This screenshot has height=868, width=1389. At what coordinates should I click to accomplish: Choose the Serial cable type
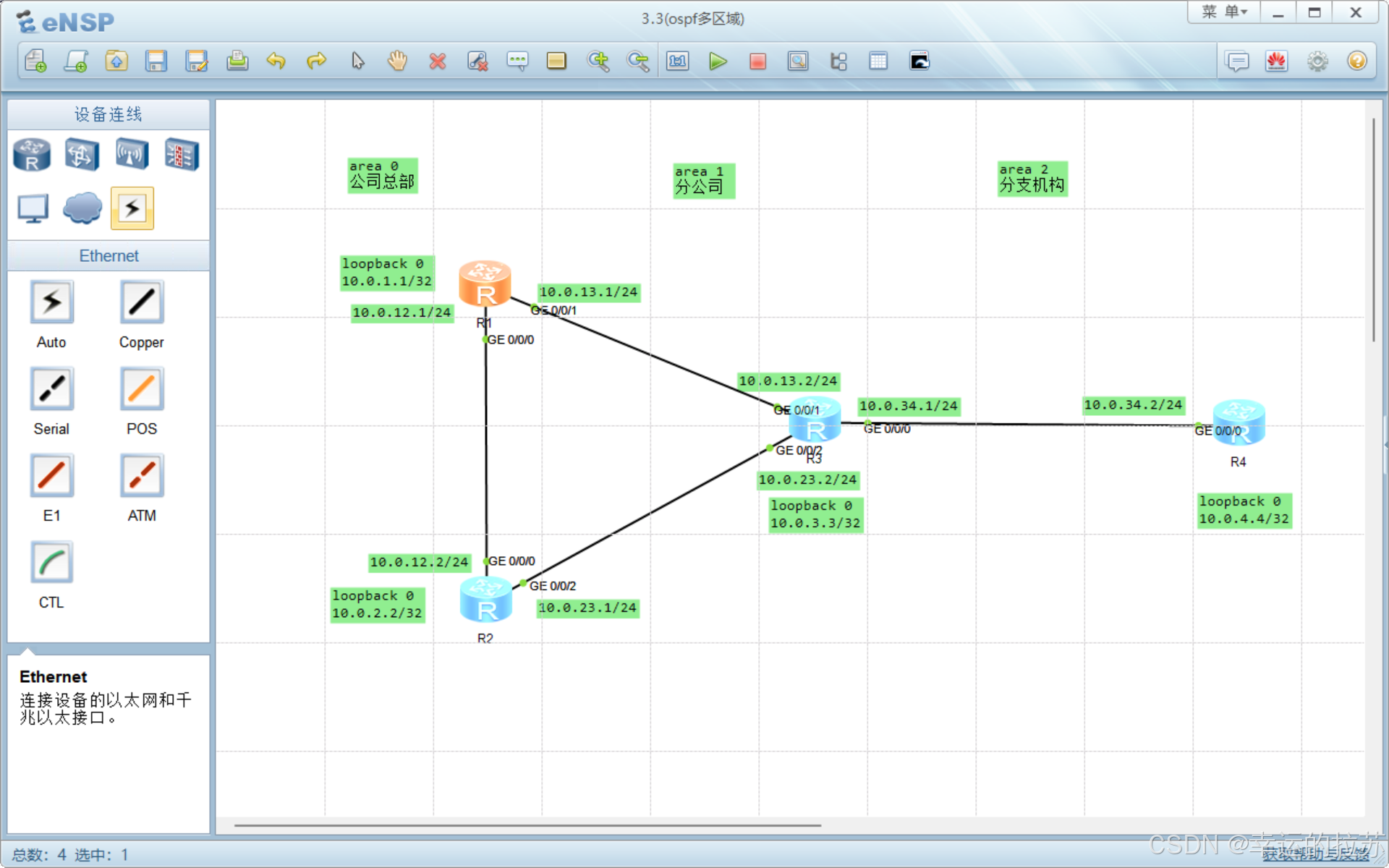(x=51, y=389)
